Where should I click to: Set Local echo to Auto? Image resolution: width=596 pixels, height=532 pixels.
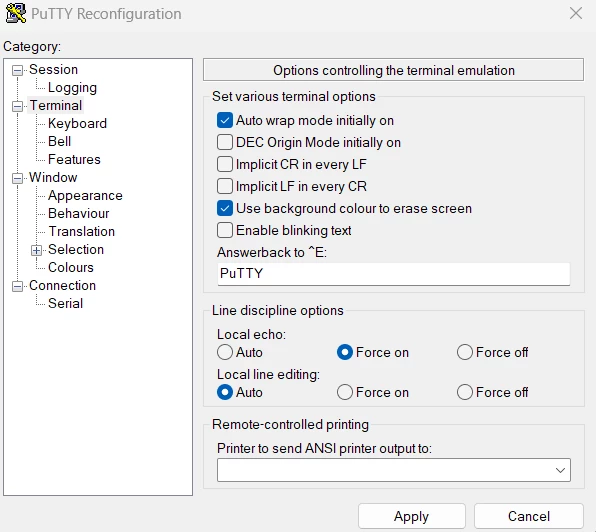click(x=225, y=352)
